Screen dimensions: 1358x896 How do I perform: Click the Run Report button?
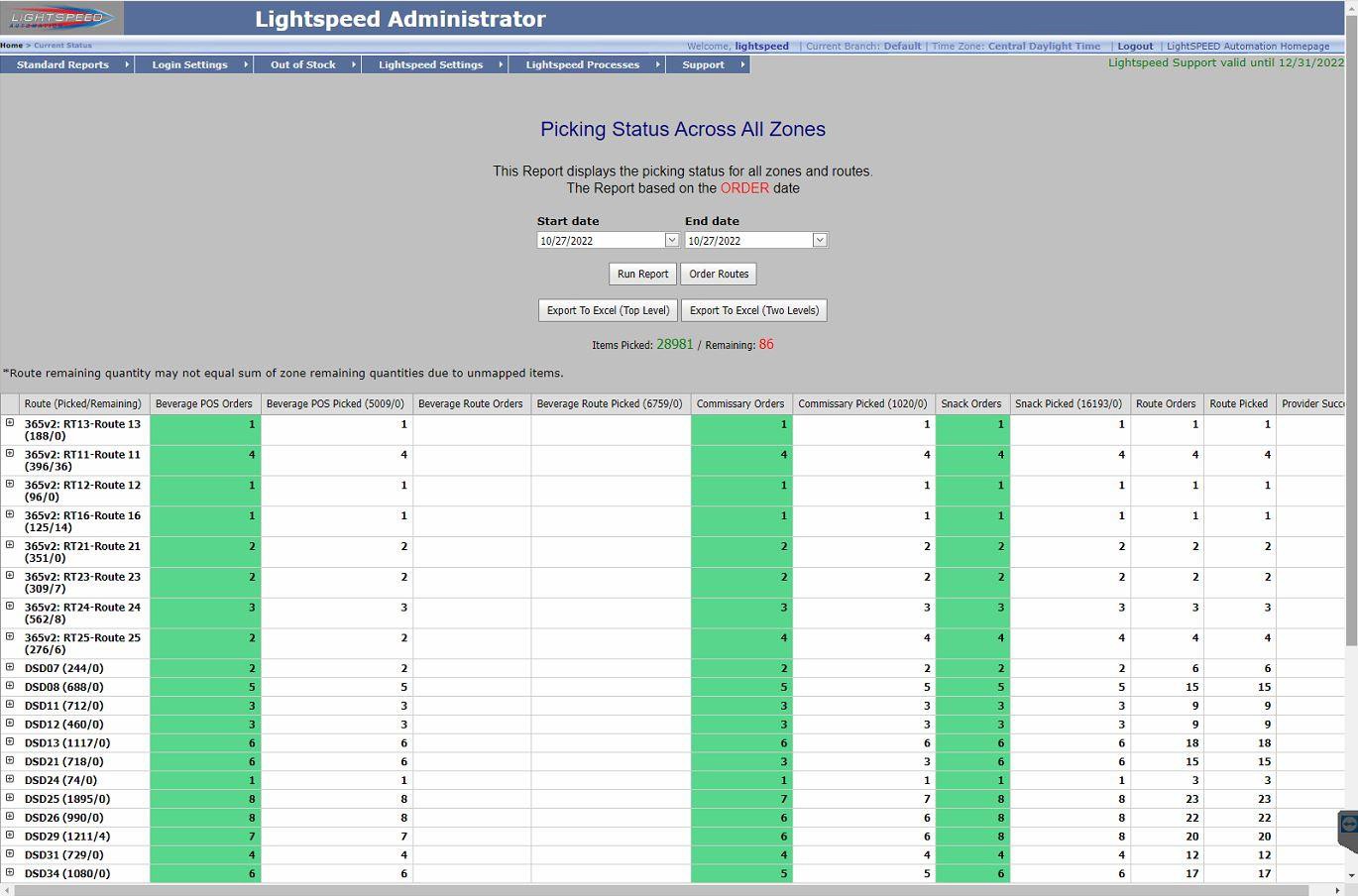click(642, 274)
